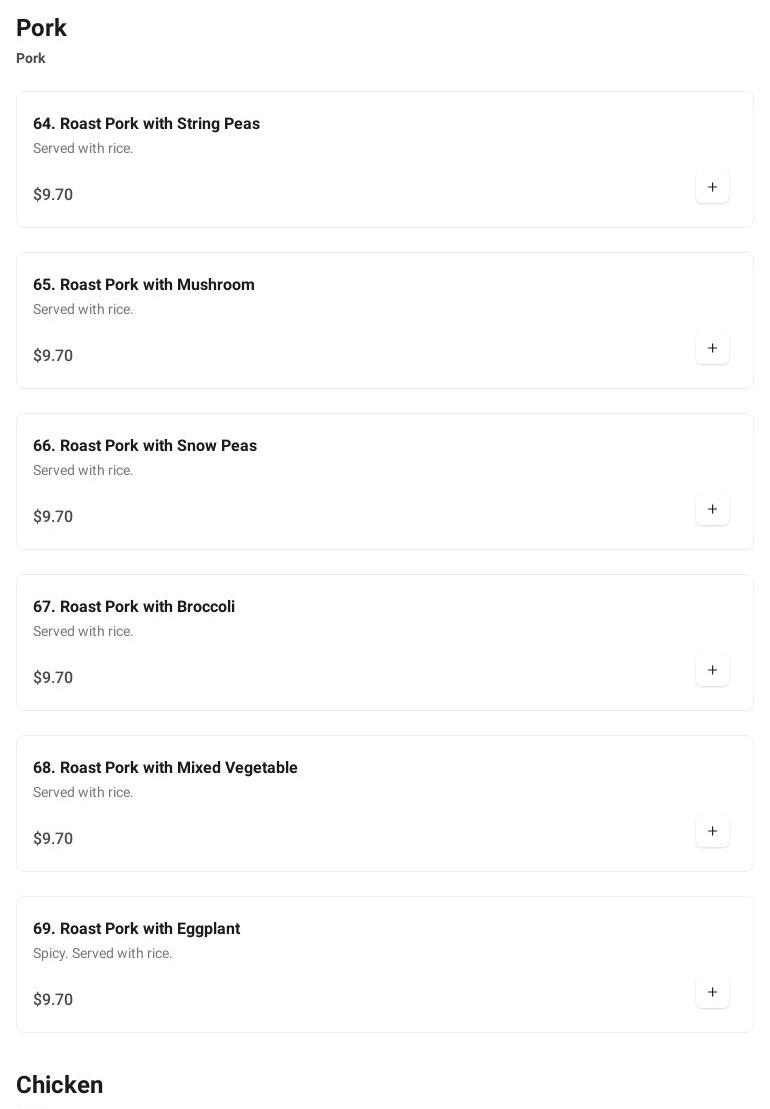Add Roast Pork with Mixed Vegetable plus icon
770x1109 pixels.
pyautogui.click(x=712, y=831)
